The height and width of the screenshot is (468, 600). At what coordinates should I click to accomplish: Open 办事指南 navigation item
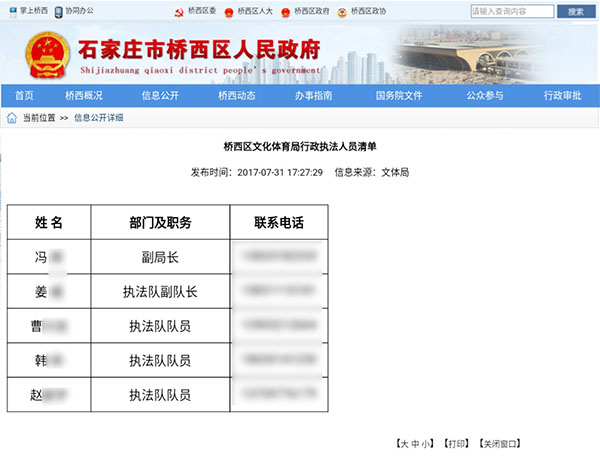pyautogui.click(x=313, y=96)
